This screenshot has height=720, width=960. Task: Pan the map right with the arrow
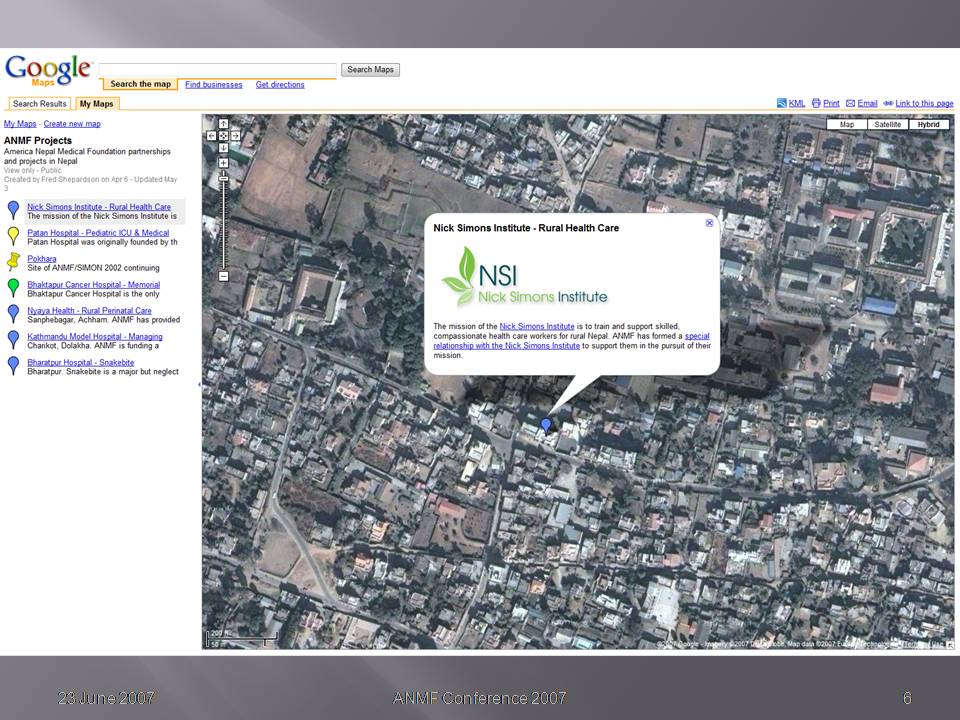235,135
